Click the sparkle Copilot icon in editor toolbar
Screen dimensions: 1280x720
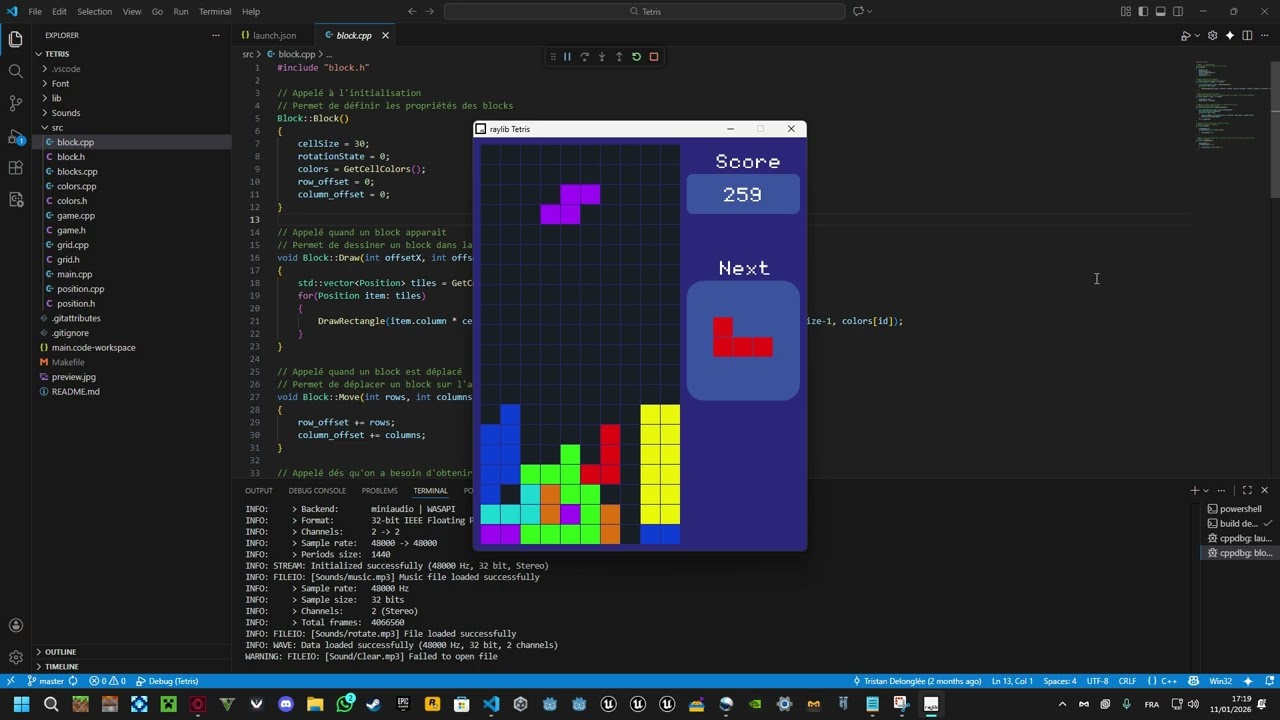coord(1230,36)
